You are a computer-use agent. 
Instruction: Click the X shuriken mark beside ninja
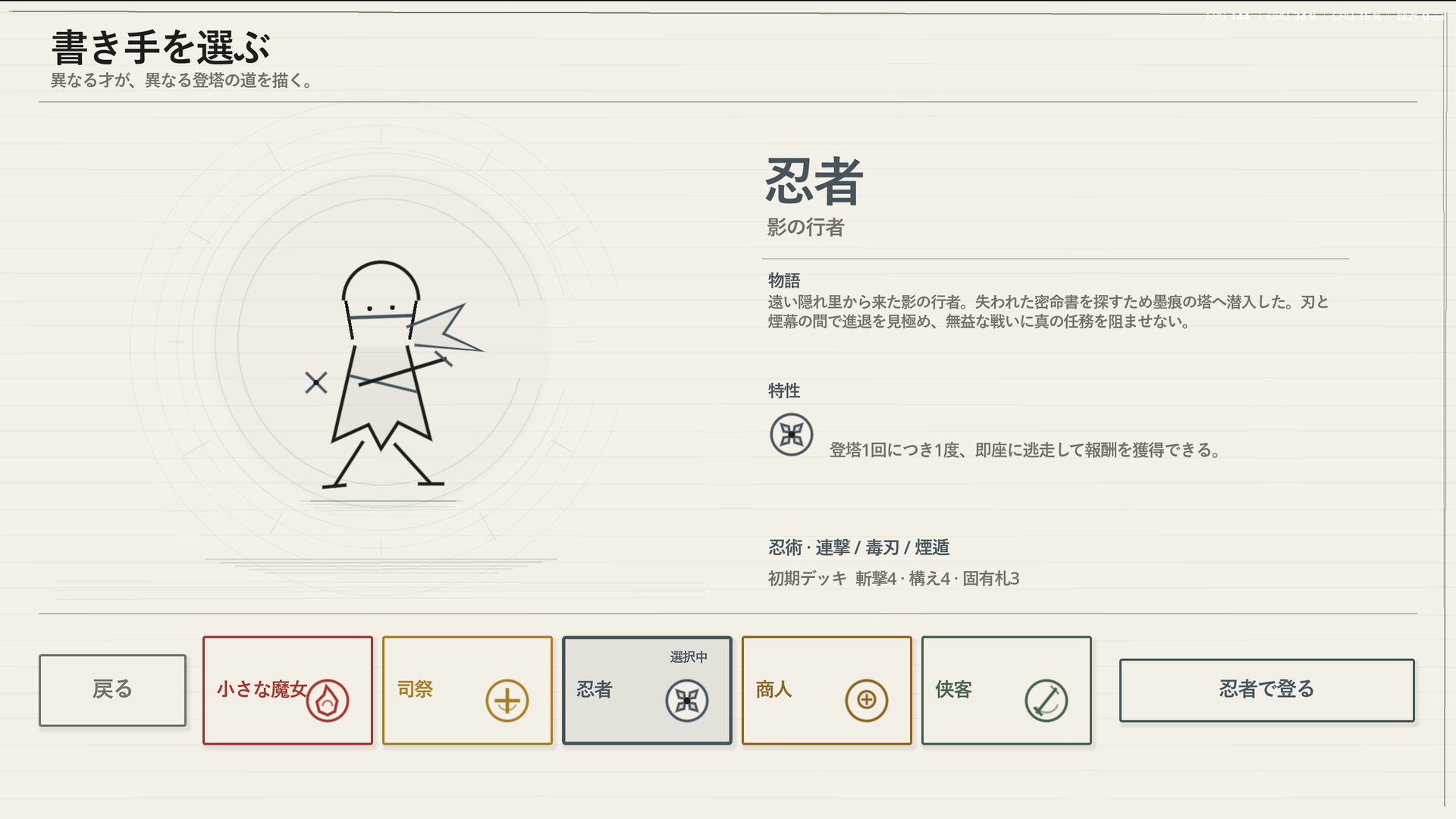[316, 382]
